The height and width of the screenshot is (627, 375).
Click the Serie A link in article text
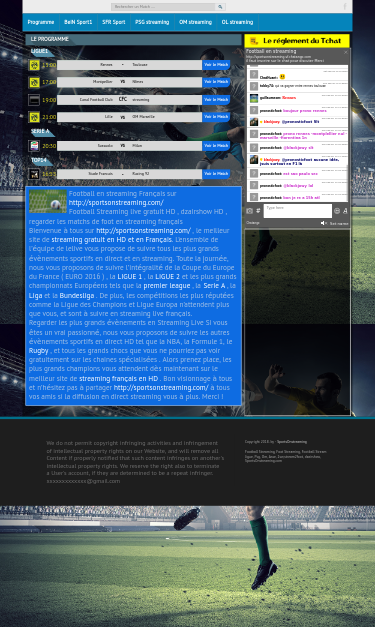(x=214, y=286)
